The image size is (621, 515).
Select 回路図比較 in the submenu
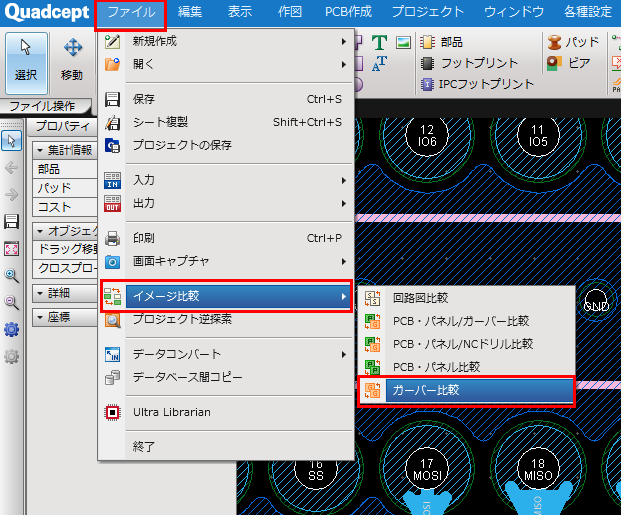coord(466,298)
